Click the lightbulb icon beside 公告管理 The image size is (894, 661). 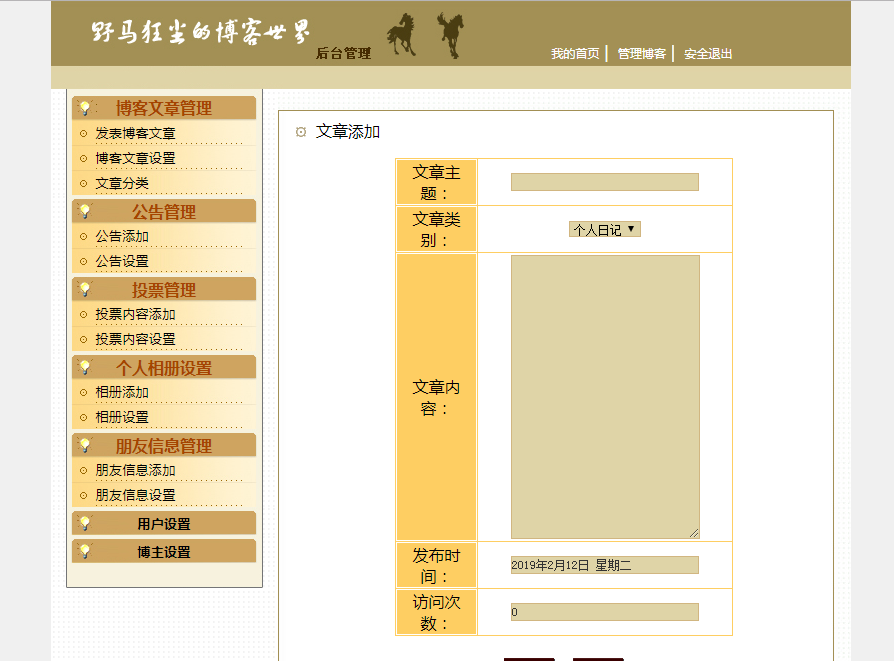(x=84, y=211)
